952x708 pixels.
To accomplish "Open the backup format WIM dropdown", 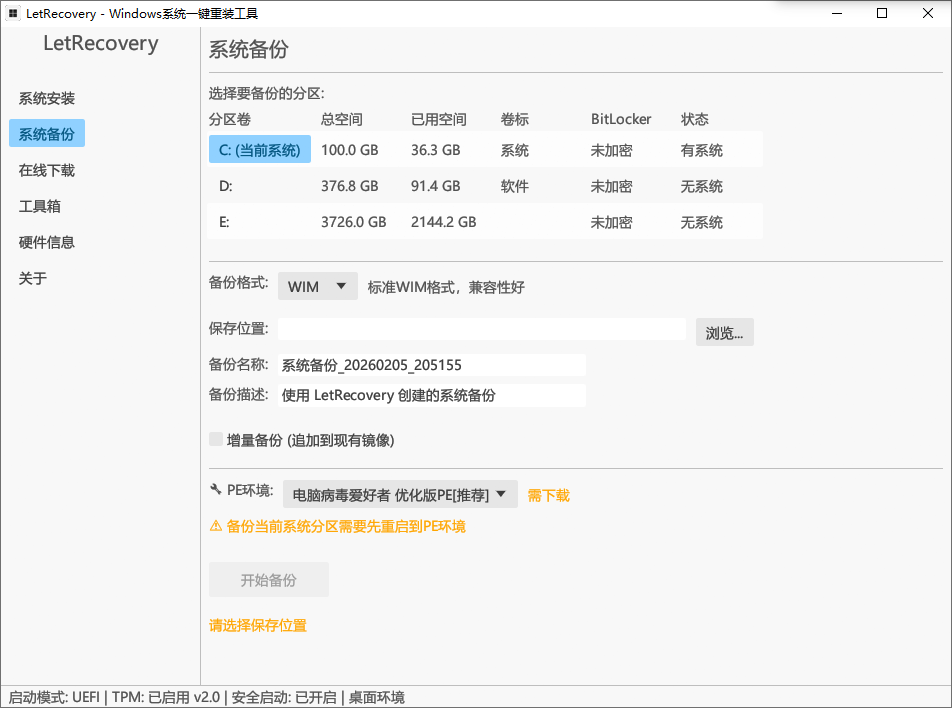I will click(317, 286).
